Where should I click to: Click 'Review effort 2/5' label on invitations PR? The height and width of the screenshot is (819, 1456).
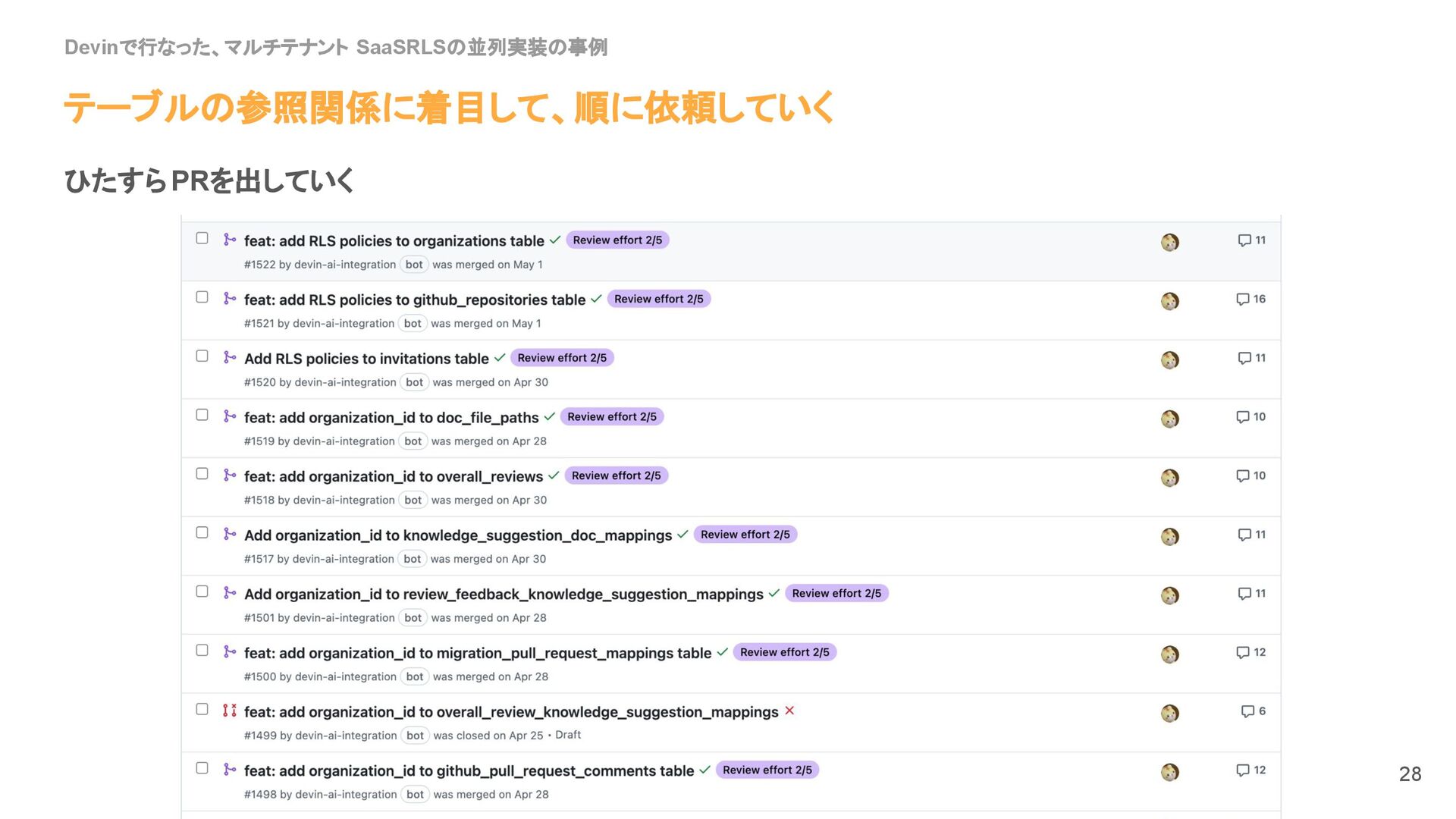click(562, 358)
